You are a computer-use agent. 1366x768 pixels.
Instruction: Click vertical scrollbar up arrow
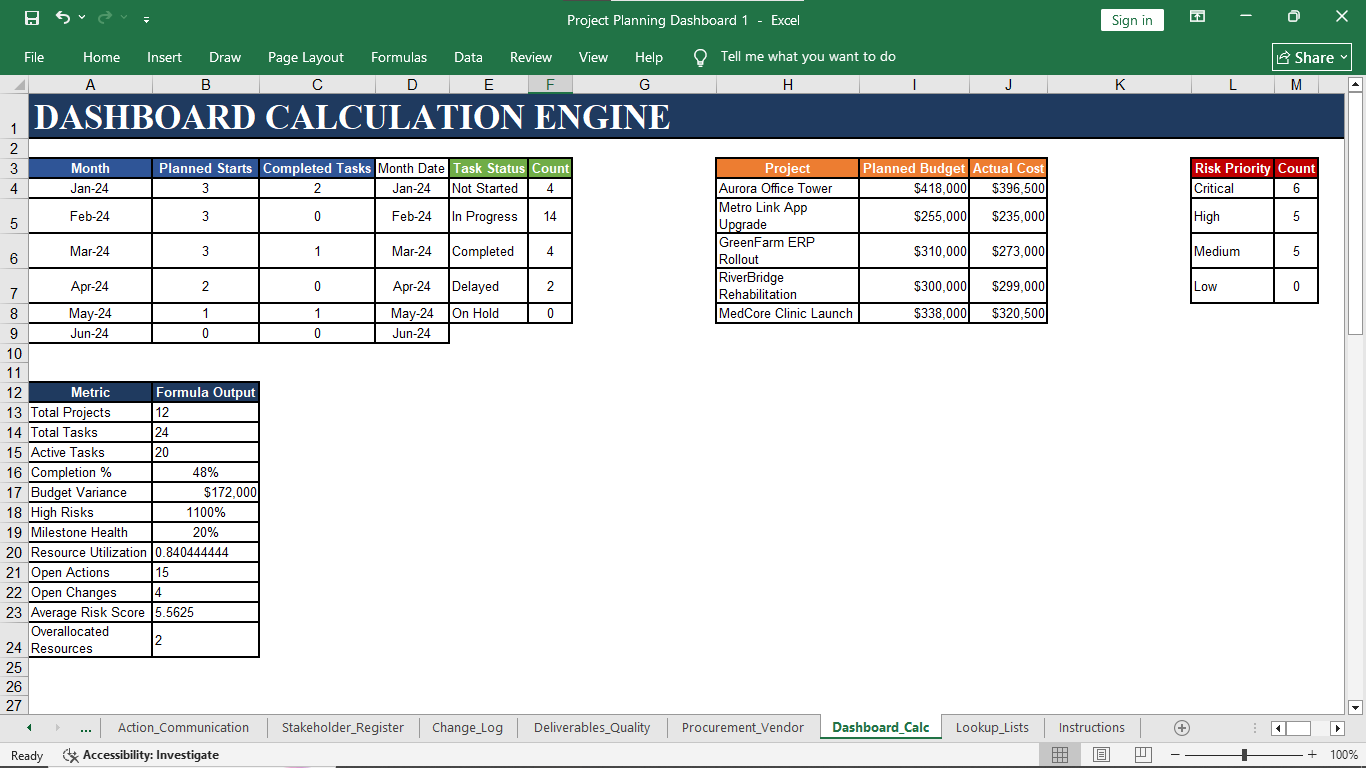pyautogui.click(x=1356, y=85)
